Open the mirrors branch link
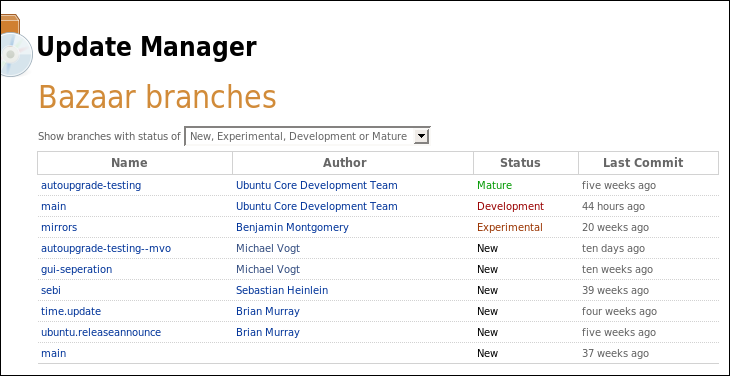 point(59,227)
